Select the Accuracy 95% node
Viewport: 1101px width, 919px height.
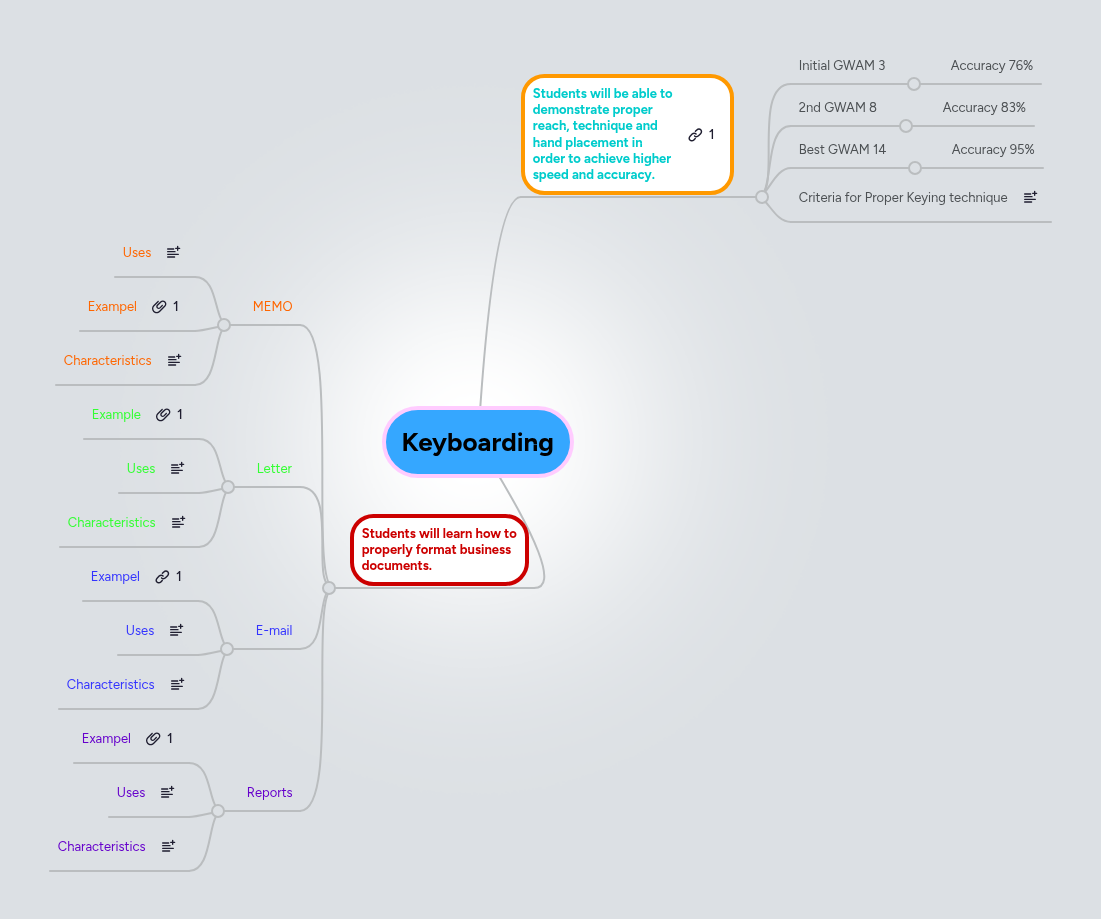click(993, 150)
